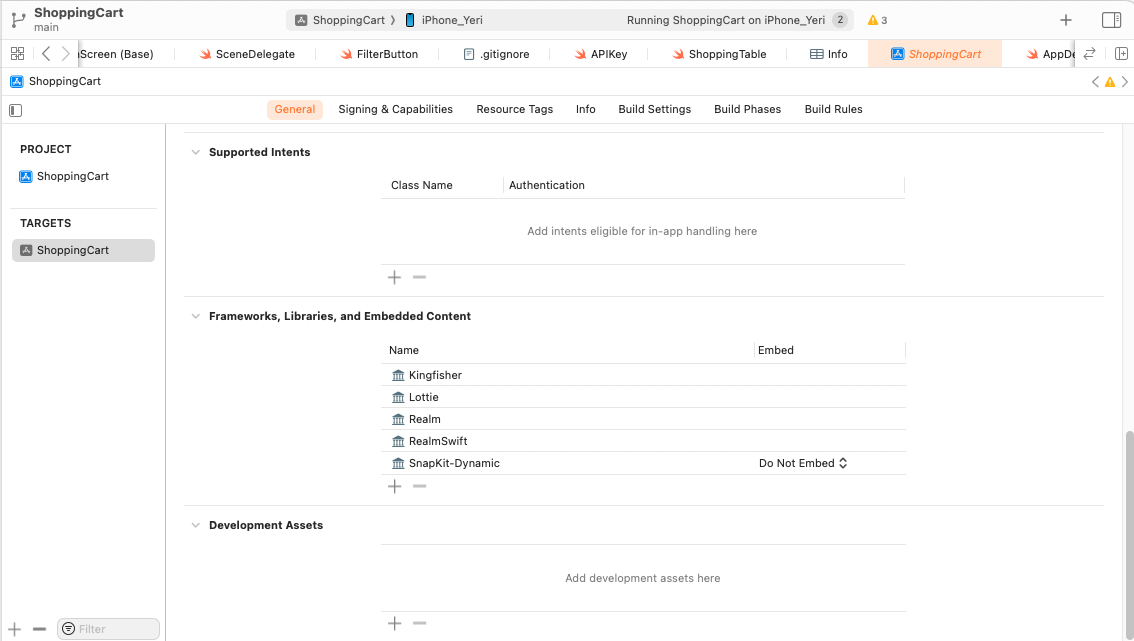Hide the project and targets list sidebar
Image resolution: width=1134 pixels, height=641 pixels.
point(15,110)
